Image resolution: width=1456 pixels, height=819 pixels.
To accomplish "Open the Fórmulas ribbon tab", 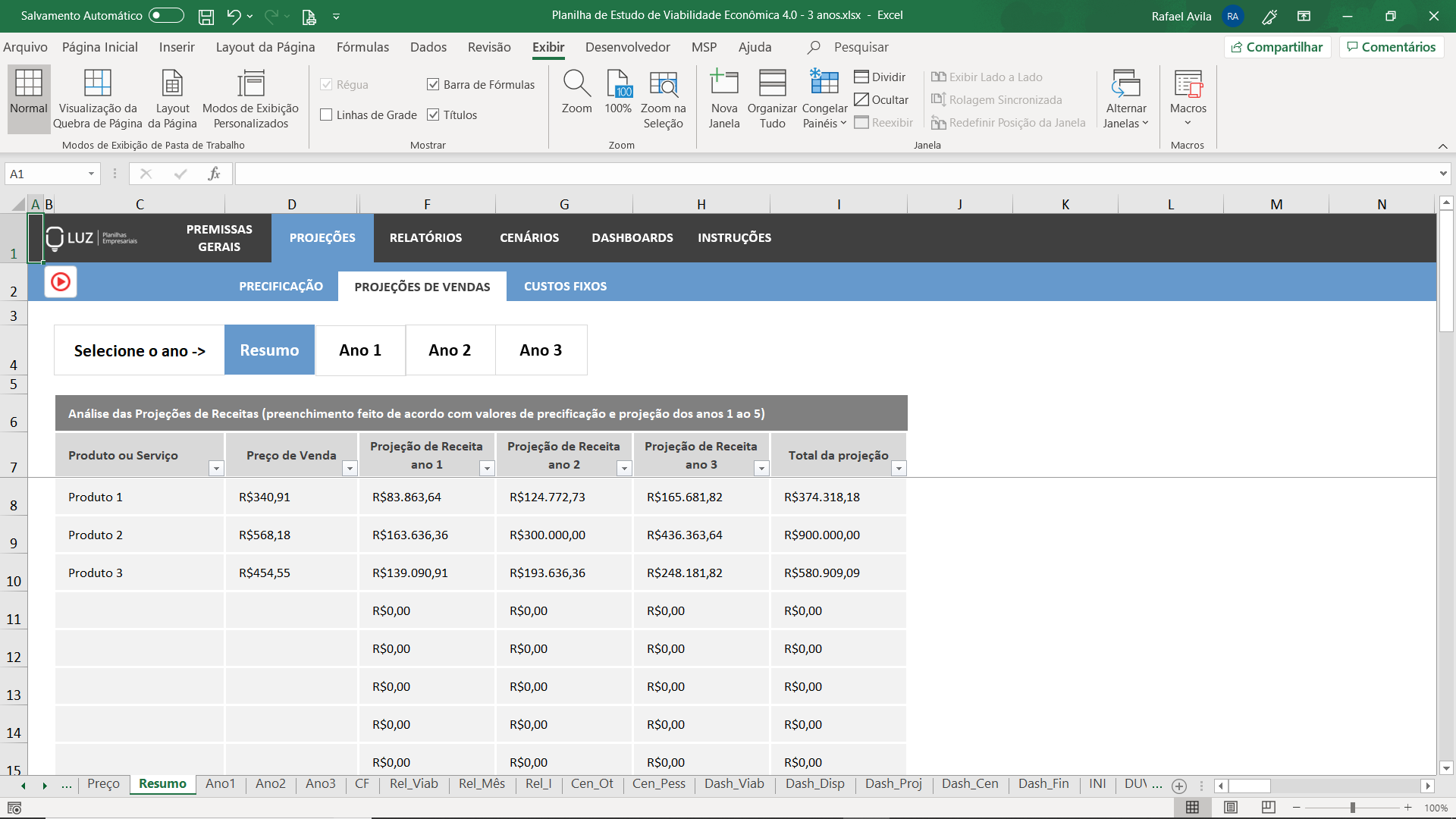I will coord(362,47).
